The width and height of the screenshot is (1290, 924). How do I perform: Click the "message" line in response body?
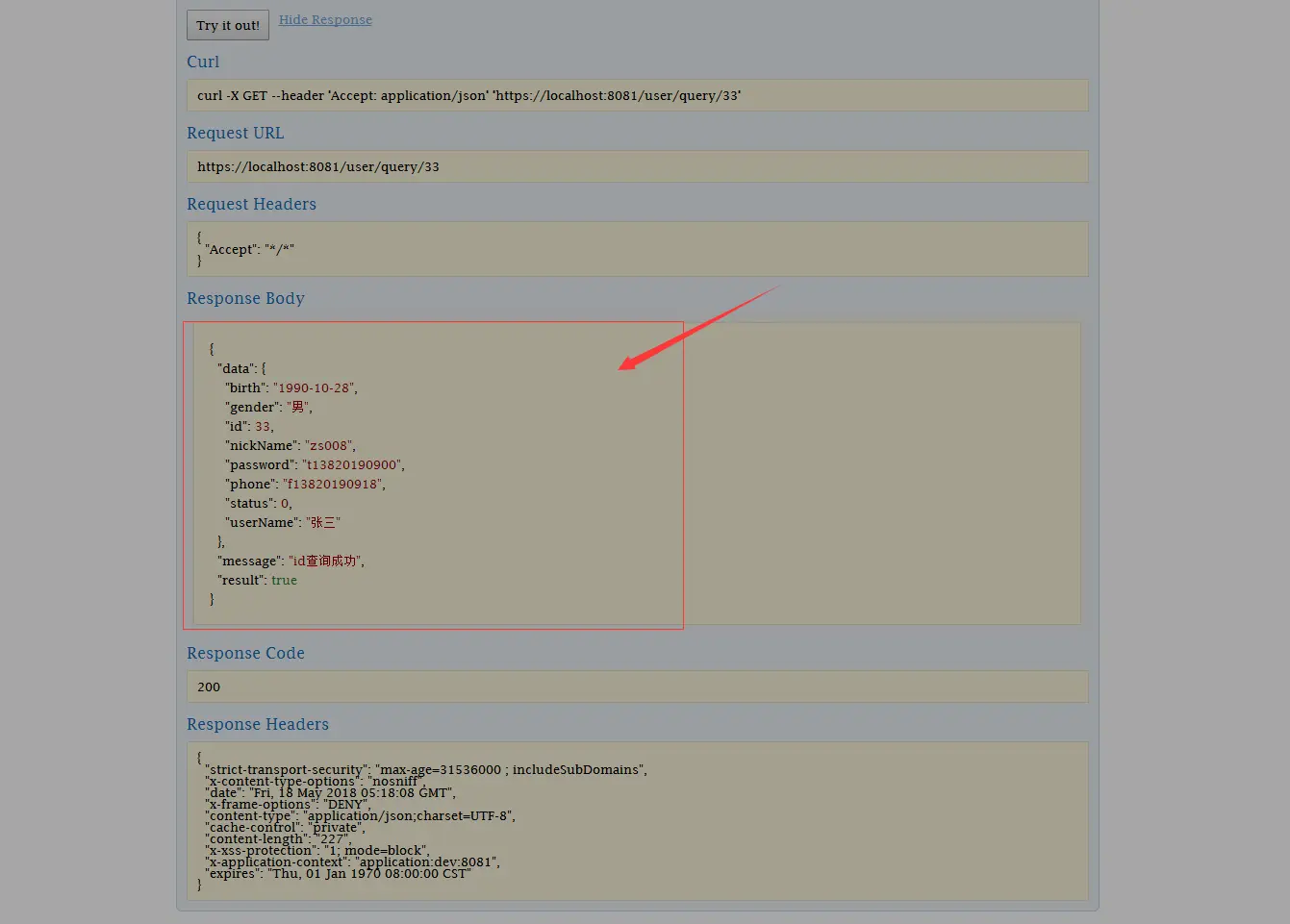(291, 561)
